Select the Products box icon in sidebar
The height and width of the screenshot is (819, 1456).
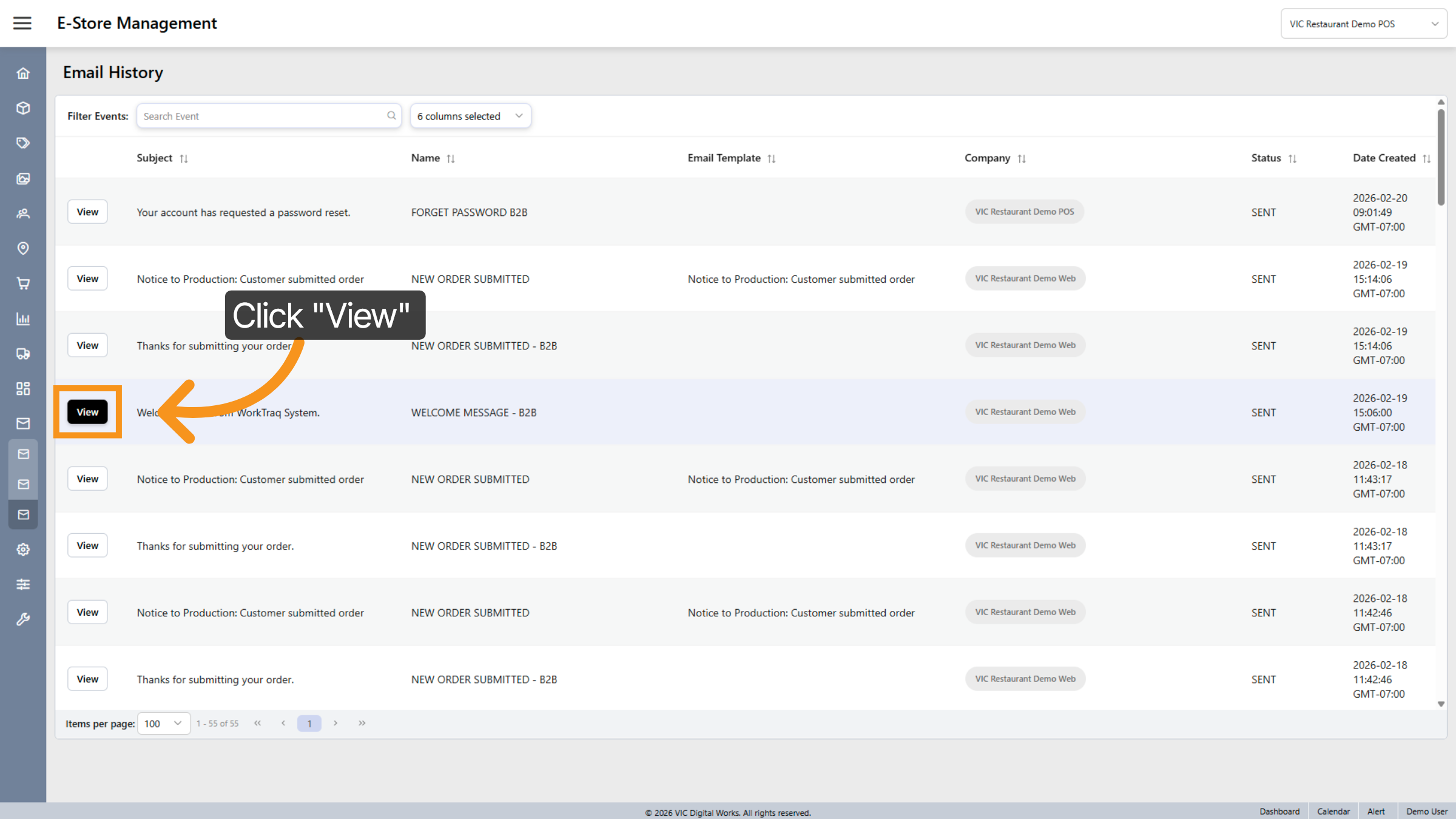point(23,108)
